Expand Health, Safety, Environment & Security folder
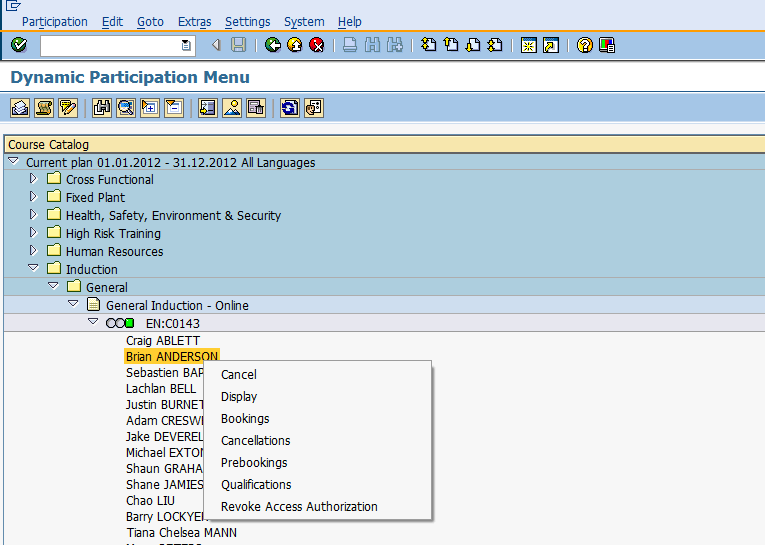Viewport: 765px width, 545px height. pyautogui.click(x=33, y=215)
